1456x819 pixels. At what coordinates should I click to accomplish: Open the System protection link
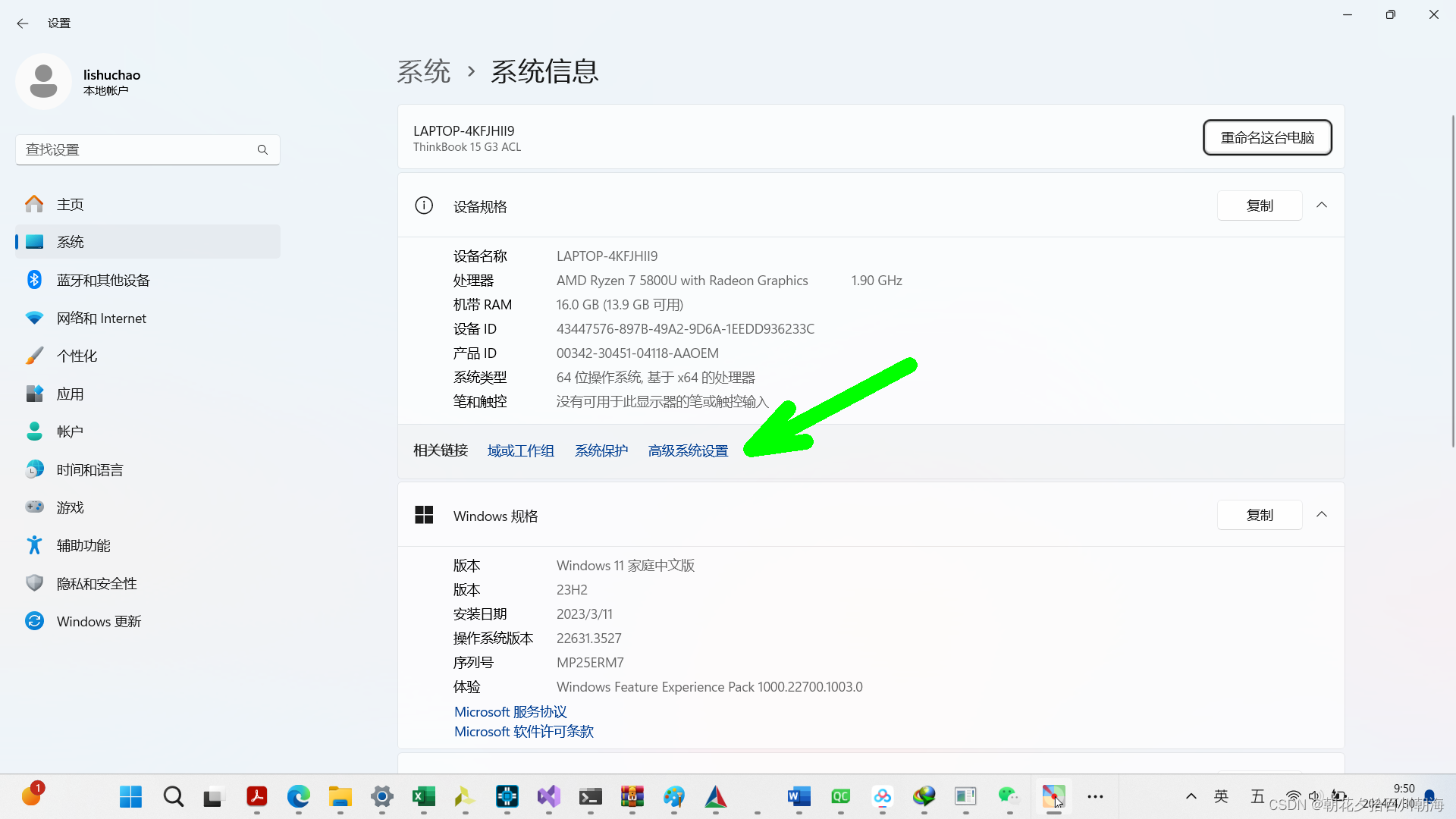601,451
